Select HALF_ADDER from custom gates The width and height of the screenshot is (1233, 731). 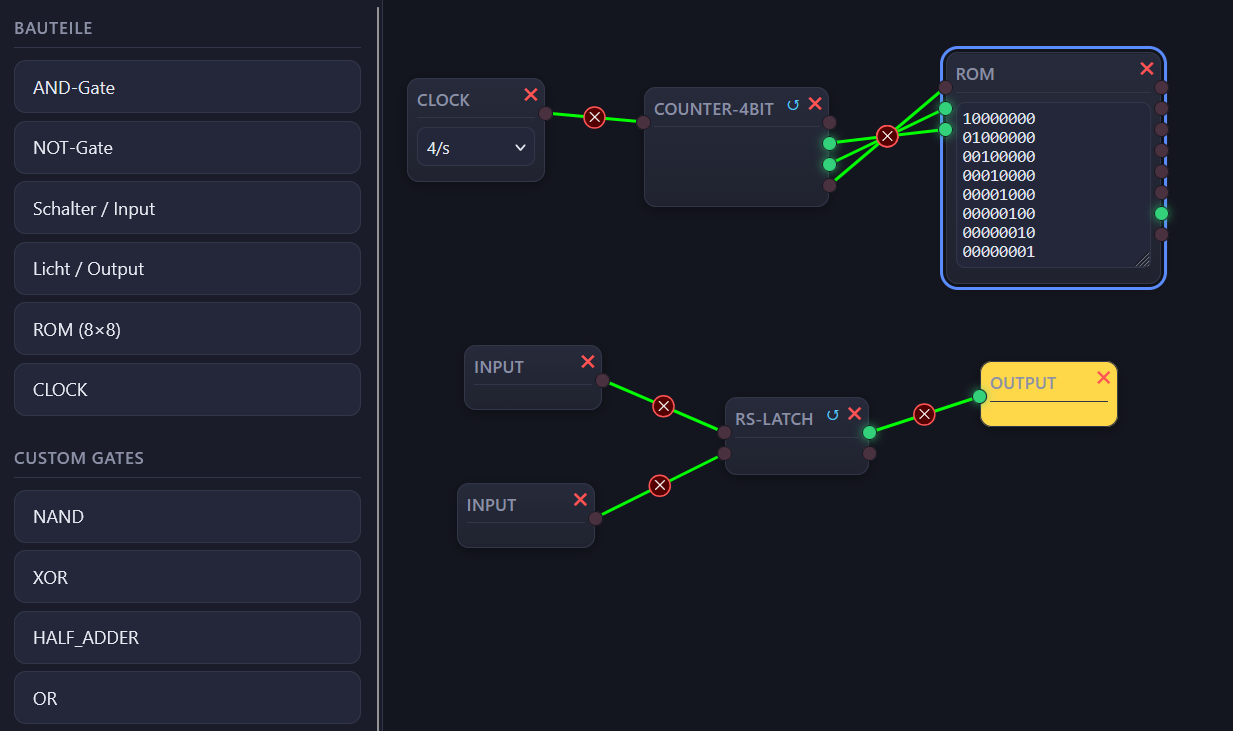[x=187, y=637]
